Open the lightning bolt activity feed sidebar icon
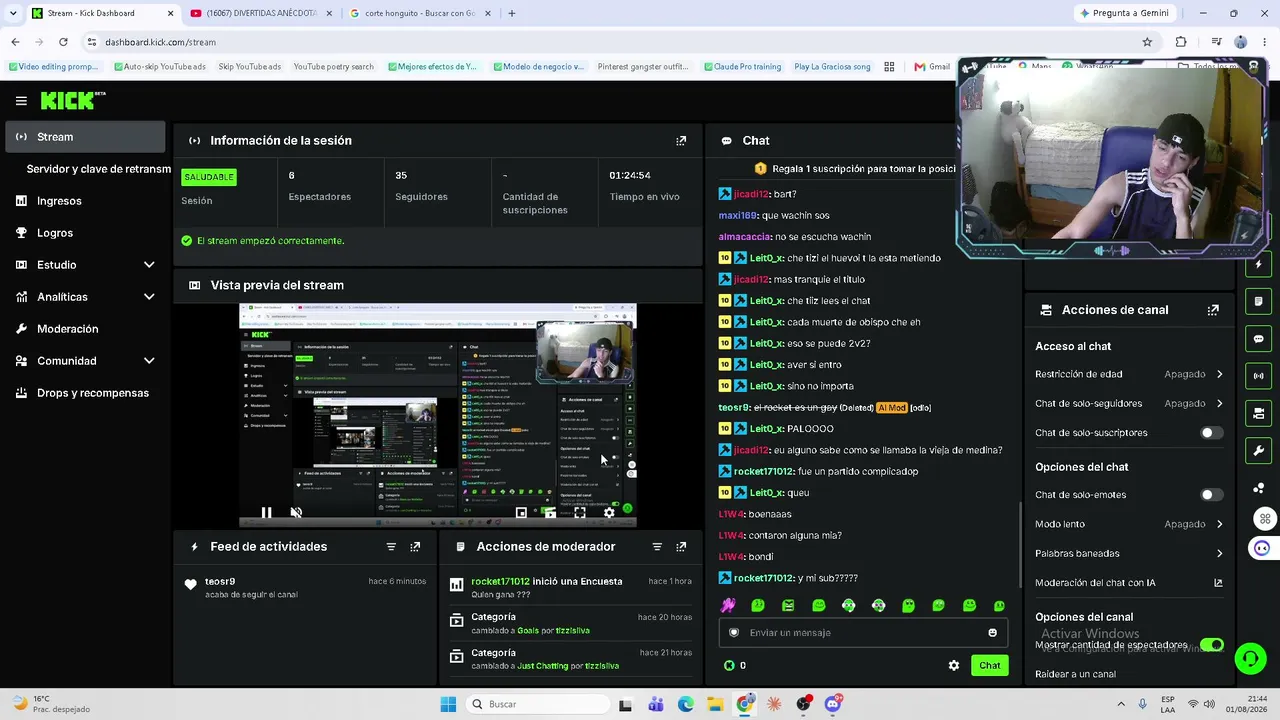The width and height of the screenshot is (1280, 720). click(x=1258, y=265)
